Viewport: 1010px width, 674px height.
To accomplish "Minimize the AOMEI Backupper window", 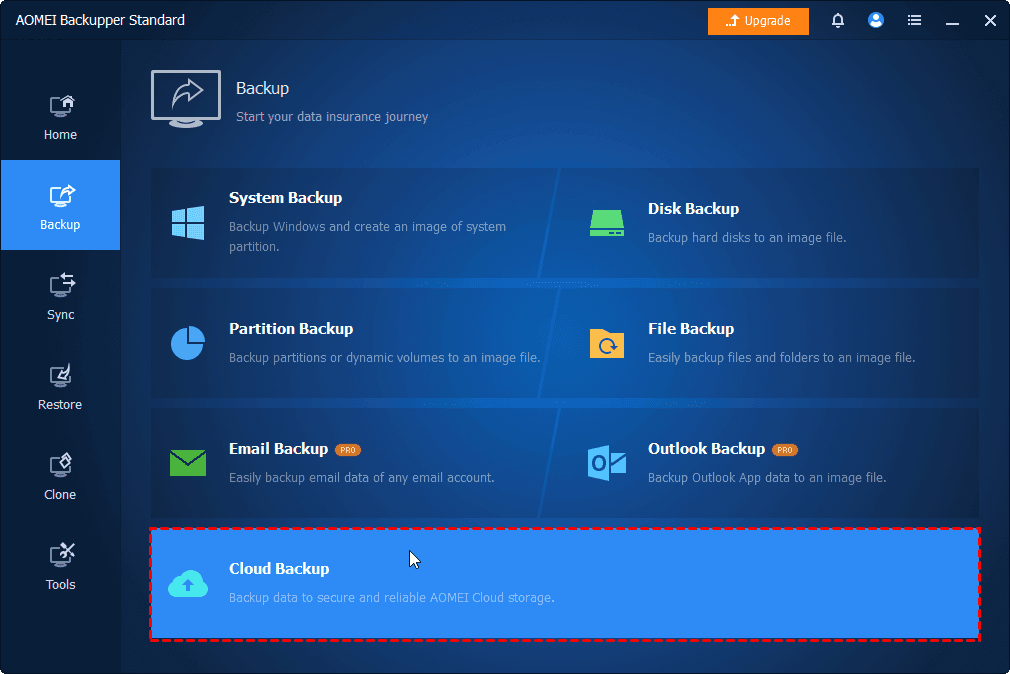I will click(952, 21).
